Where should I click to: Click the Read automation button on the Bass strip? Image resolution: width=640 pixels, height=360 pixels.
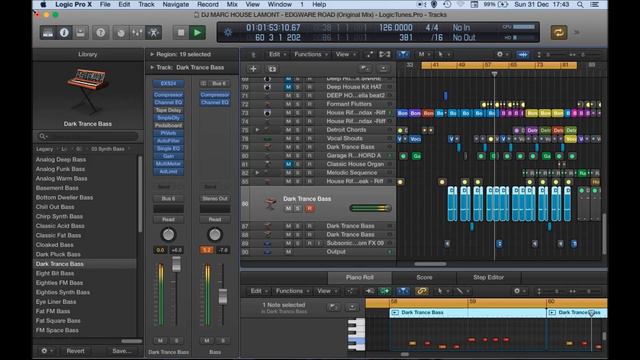tap(215, 220)
